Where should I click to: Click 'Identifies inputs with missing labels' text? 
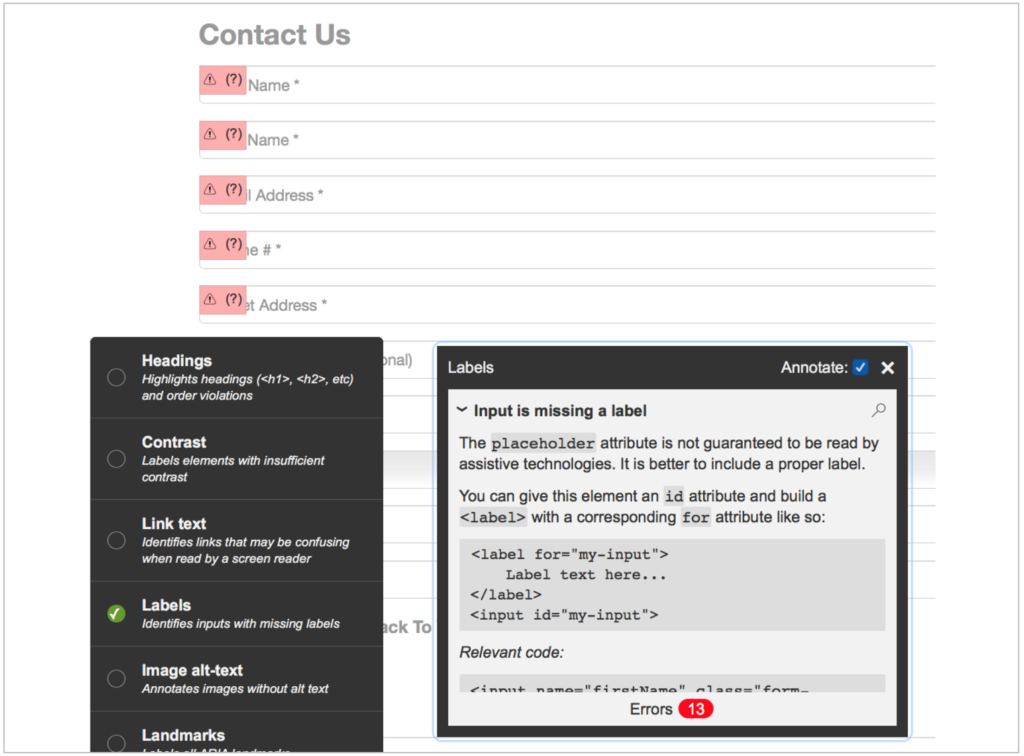point(240,624)
